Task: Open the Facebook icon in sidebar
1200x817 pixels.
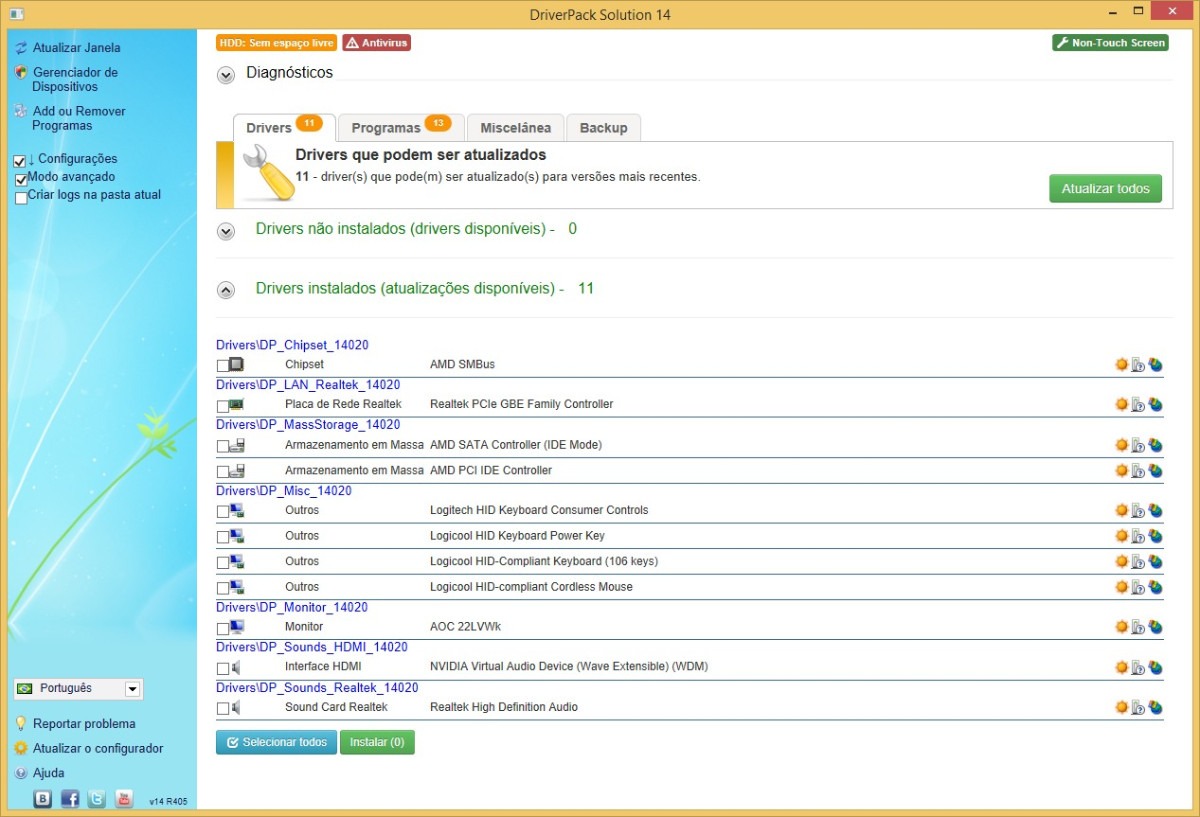Action: tap(70, 798)
